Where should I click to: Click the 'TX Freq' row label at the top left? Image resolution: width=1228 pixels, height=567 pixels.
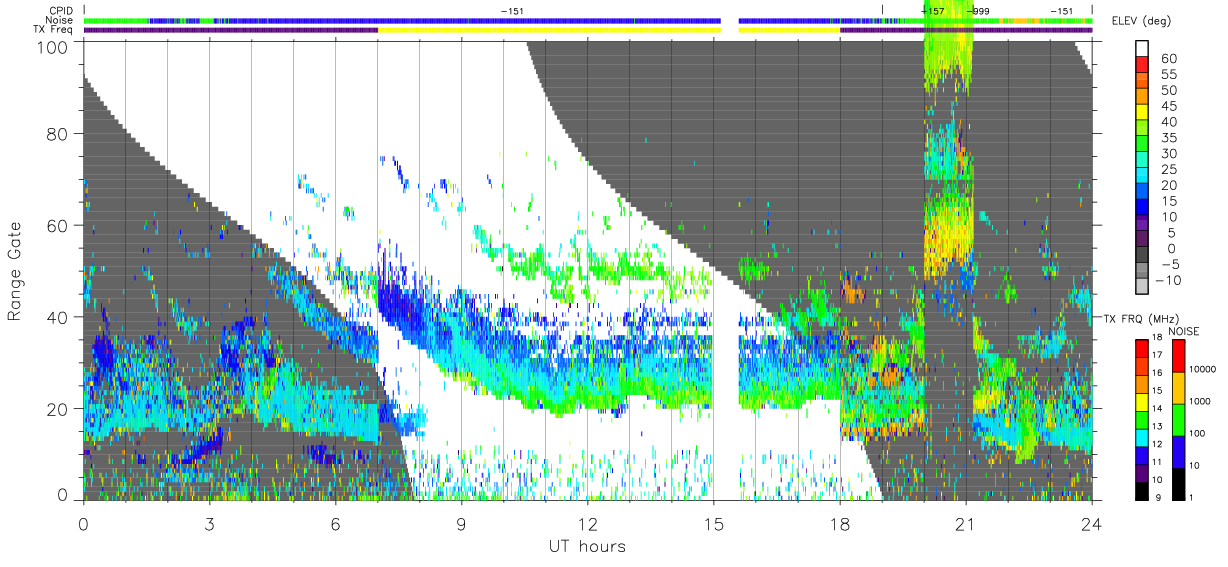54,29
